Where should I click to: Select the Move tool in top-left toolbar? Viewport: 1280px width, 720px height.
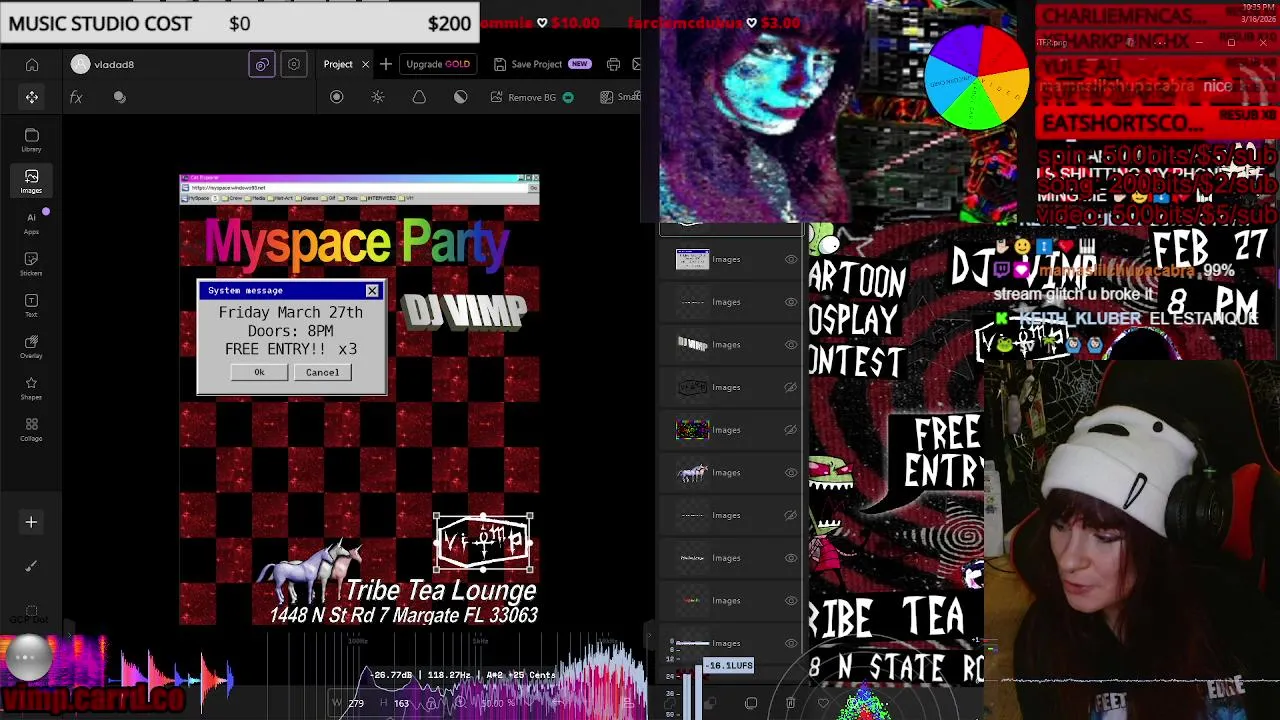(x=32, y=97)
